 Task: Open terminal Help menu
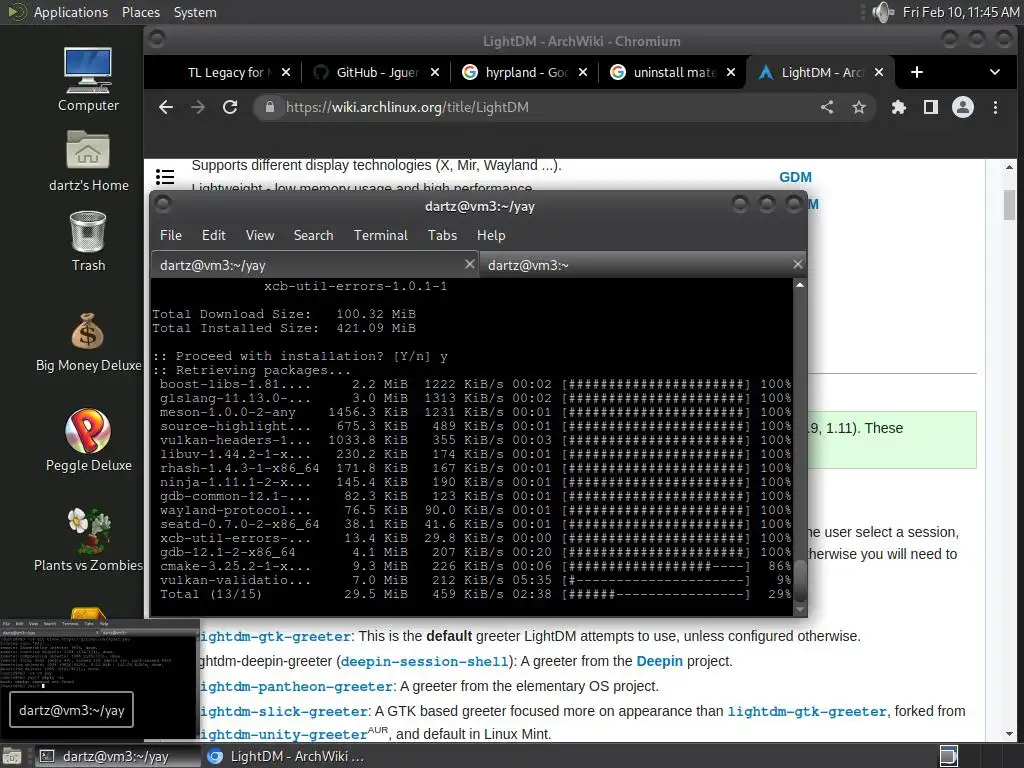[x=491, y=235]
